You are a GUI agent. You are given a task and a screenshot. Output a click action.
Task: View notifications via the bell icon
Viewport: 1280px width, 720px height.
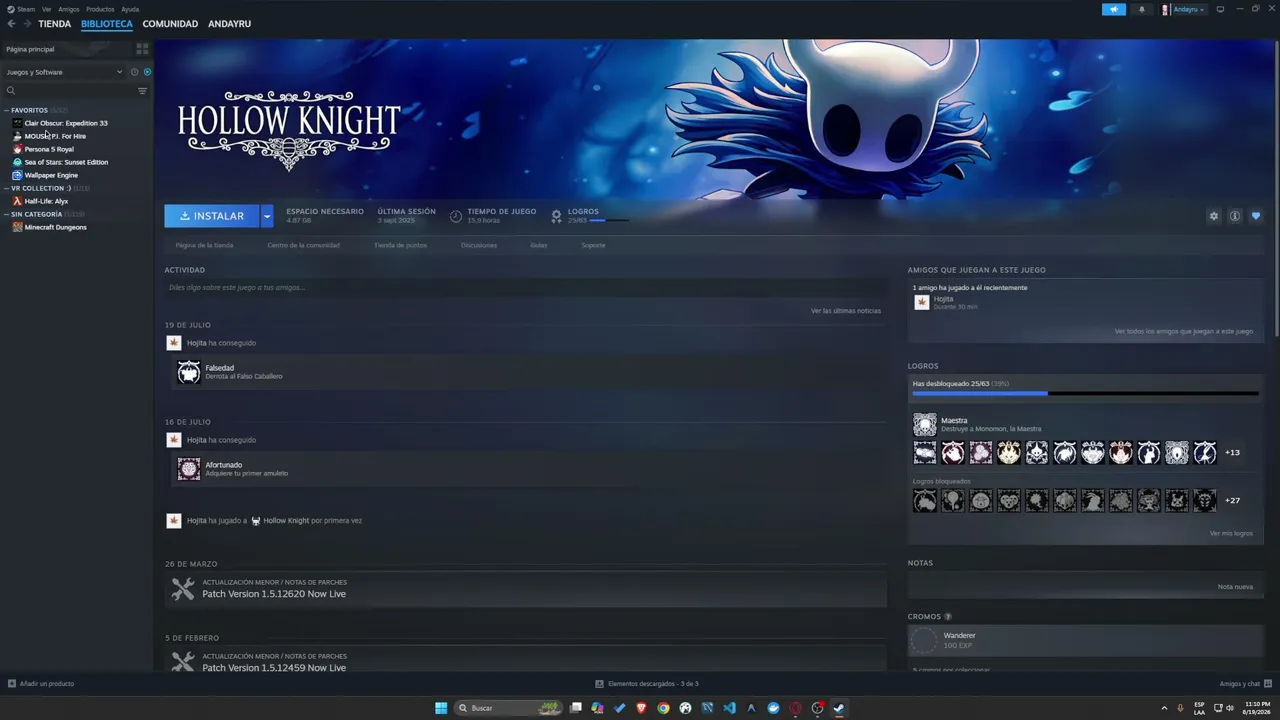(1142, 9)
